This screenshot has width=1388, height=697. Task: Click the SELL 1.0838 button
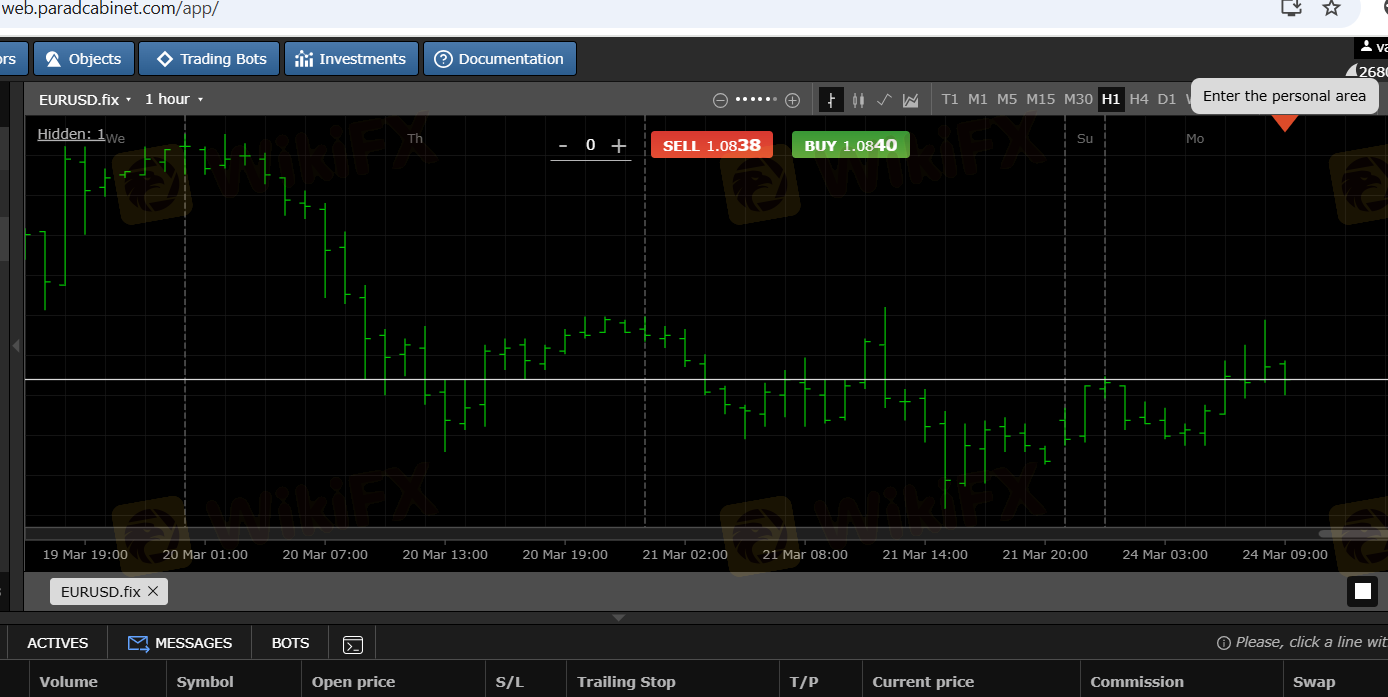[x=712, y=145]
